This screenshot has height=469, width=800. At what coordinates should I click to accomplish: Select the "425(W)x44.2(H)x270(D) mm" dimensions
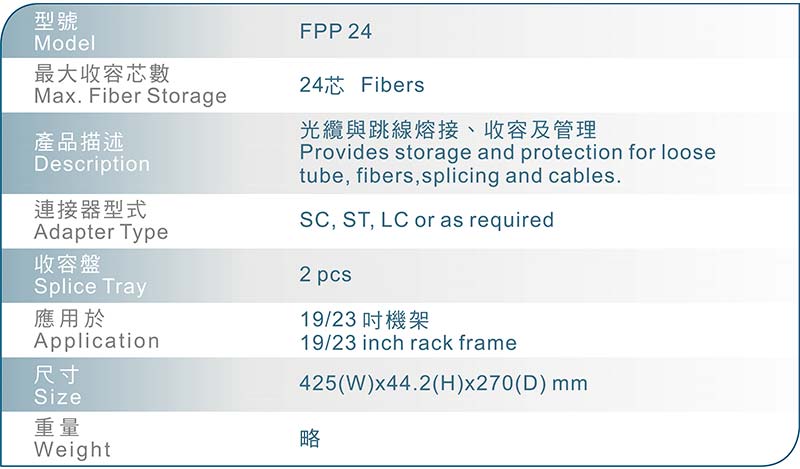coord(443,384)
